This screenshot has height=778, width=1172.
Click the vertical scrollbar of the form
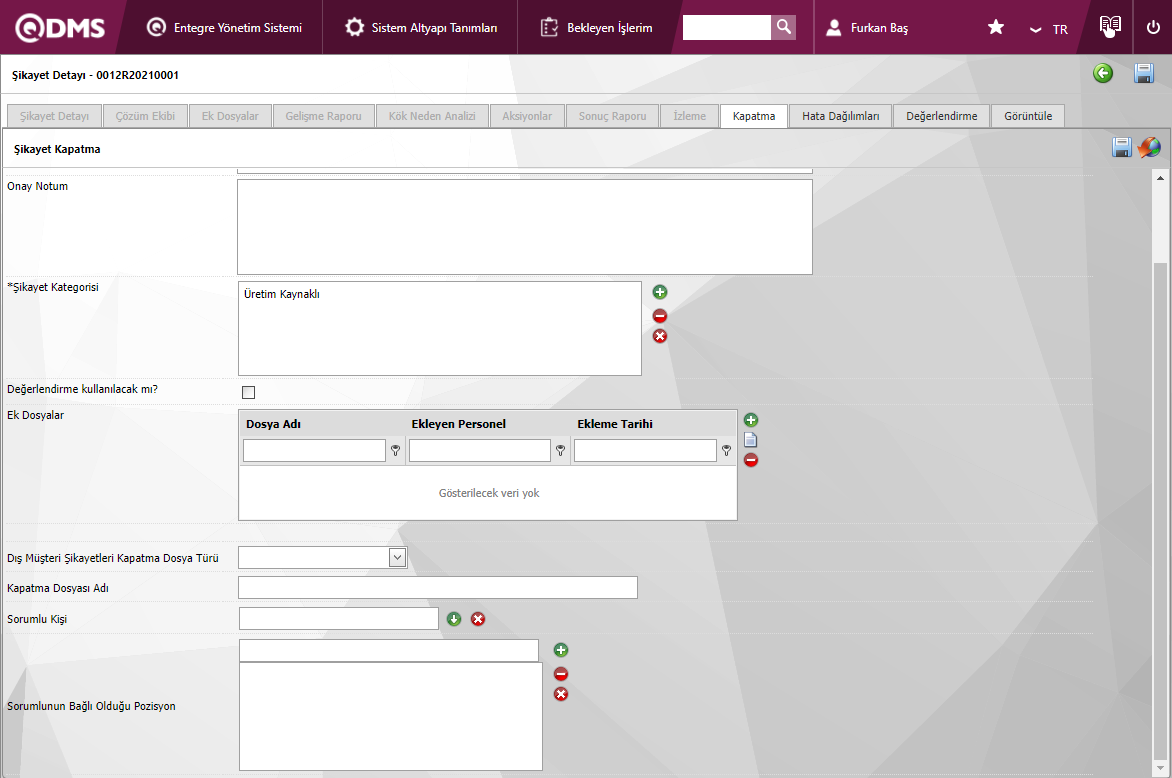click(1160, 500)
